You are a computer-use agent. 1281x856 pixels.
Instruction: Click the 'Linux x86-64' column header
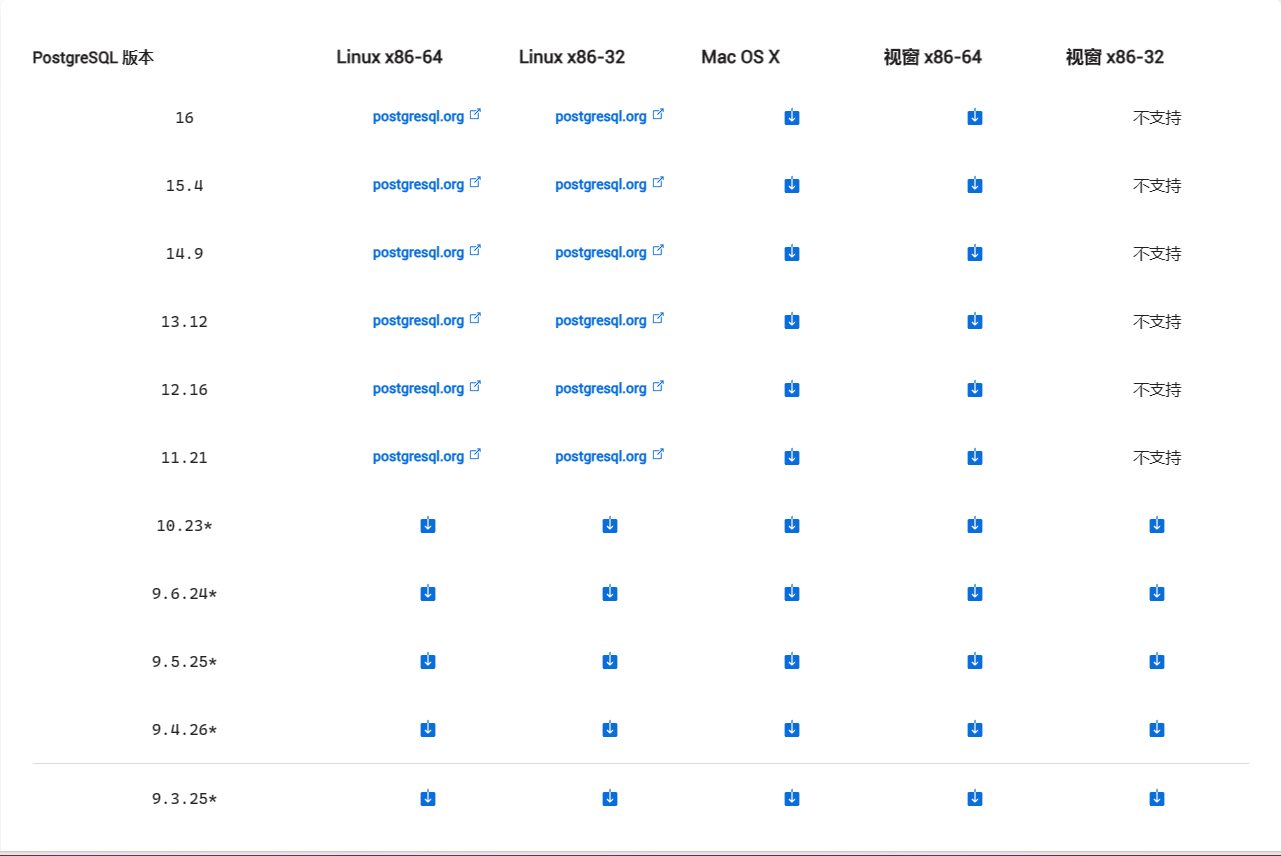390,57
